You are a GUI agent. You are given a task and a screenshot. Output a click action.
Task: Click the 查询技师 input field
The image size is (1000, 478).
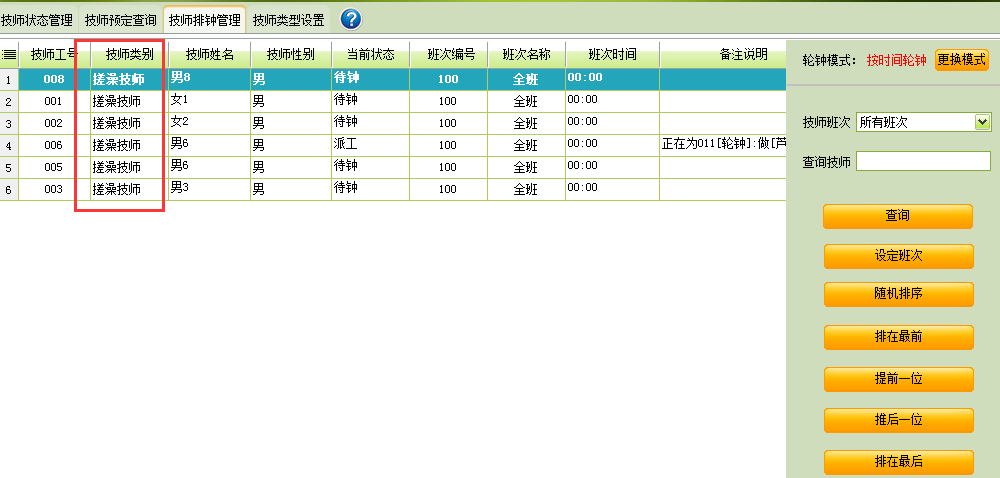(922, 161)
